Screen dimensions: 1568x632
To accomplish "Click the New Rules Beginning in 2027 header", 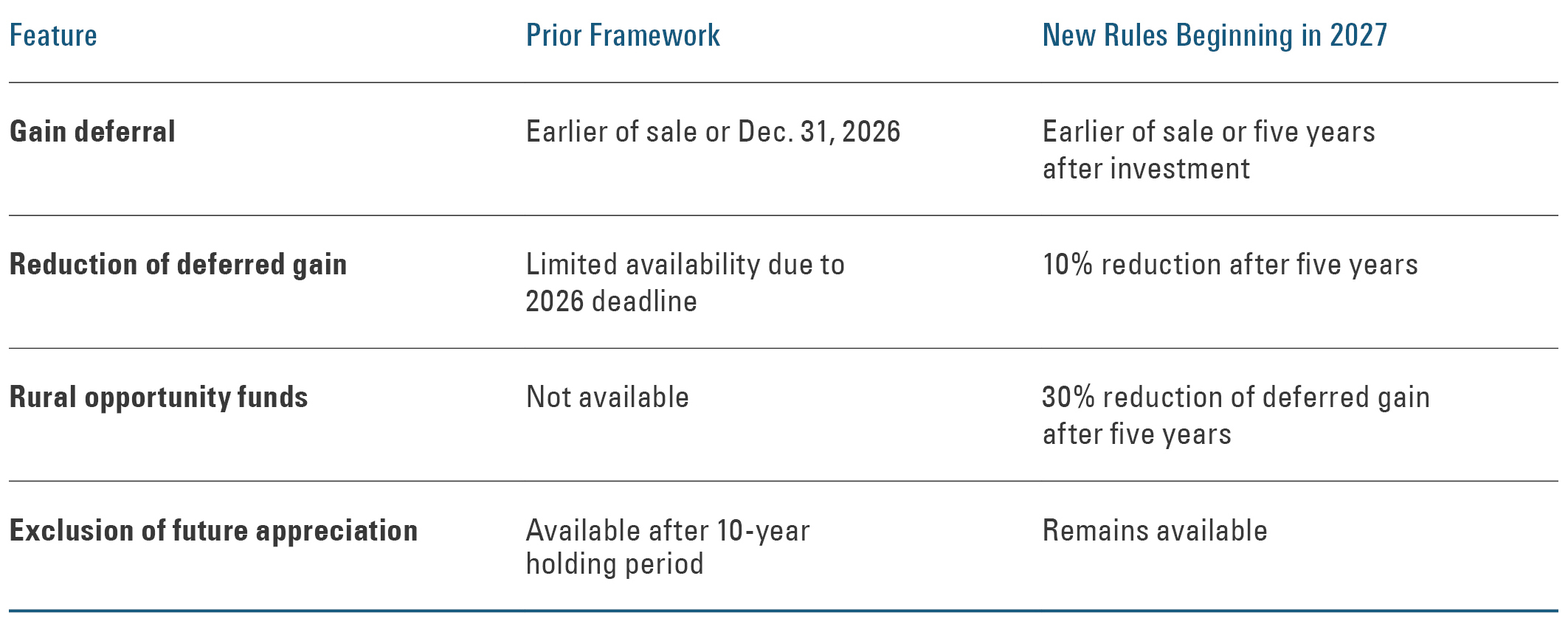I will 1215,35.
